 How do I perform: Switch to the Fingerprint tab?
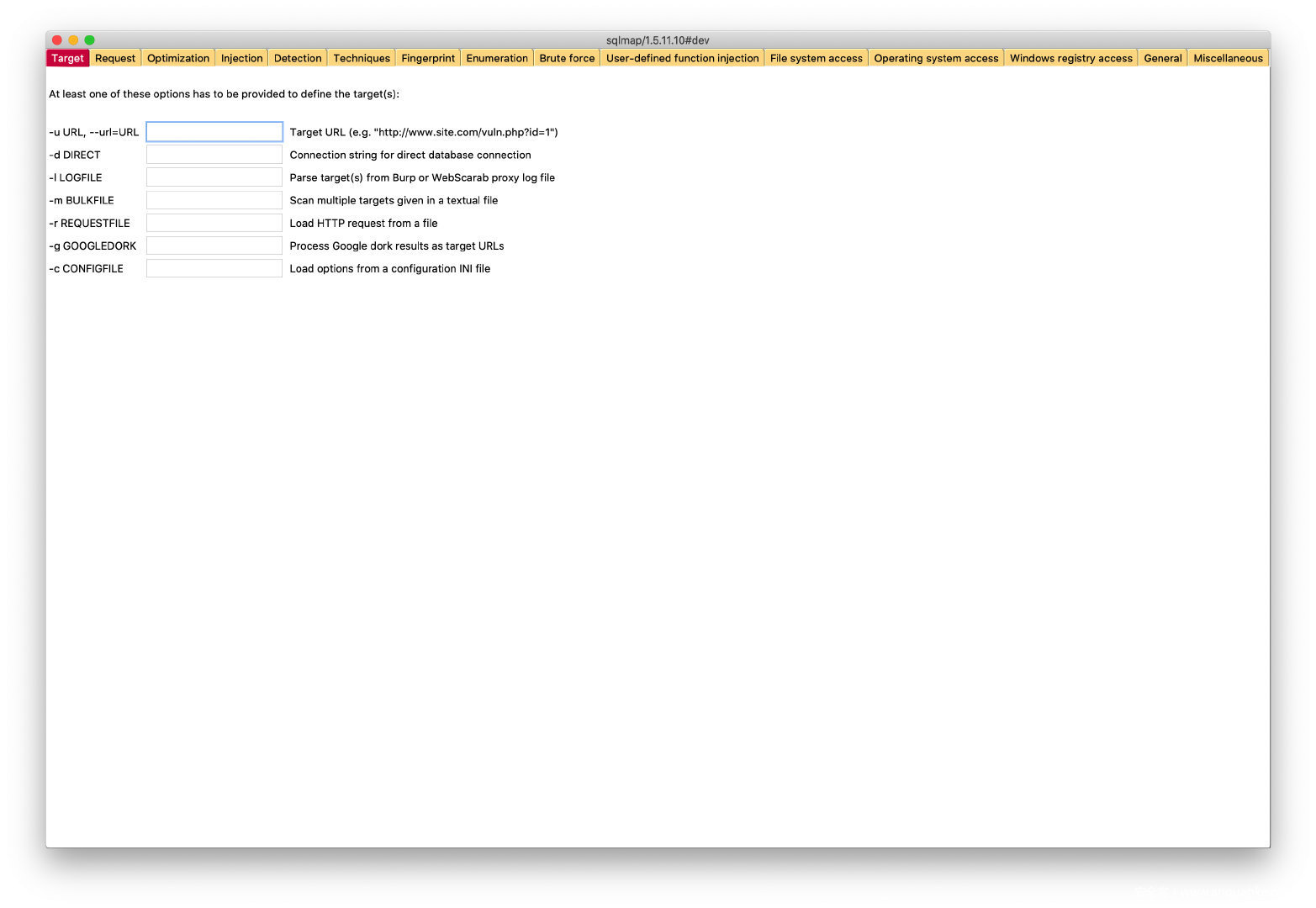coord(427,58)
